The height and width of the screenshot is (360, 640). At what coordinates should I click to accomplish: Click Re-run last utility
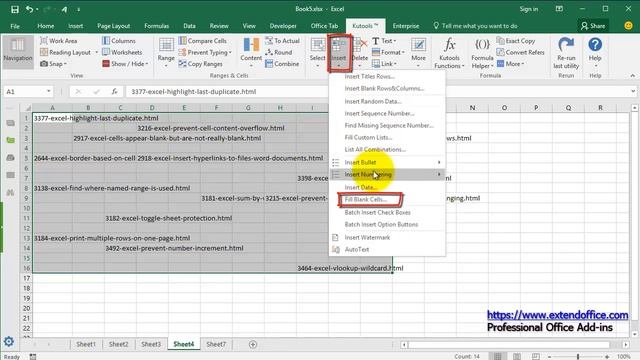click(566, 53)
